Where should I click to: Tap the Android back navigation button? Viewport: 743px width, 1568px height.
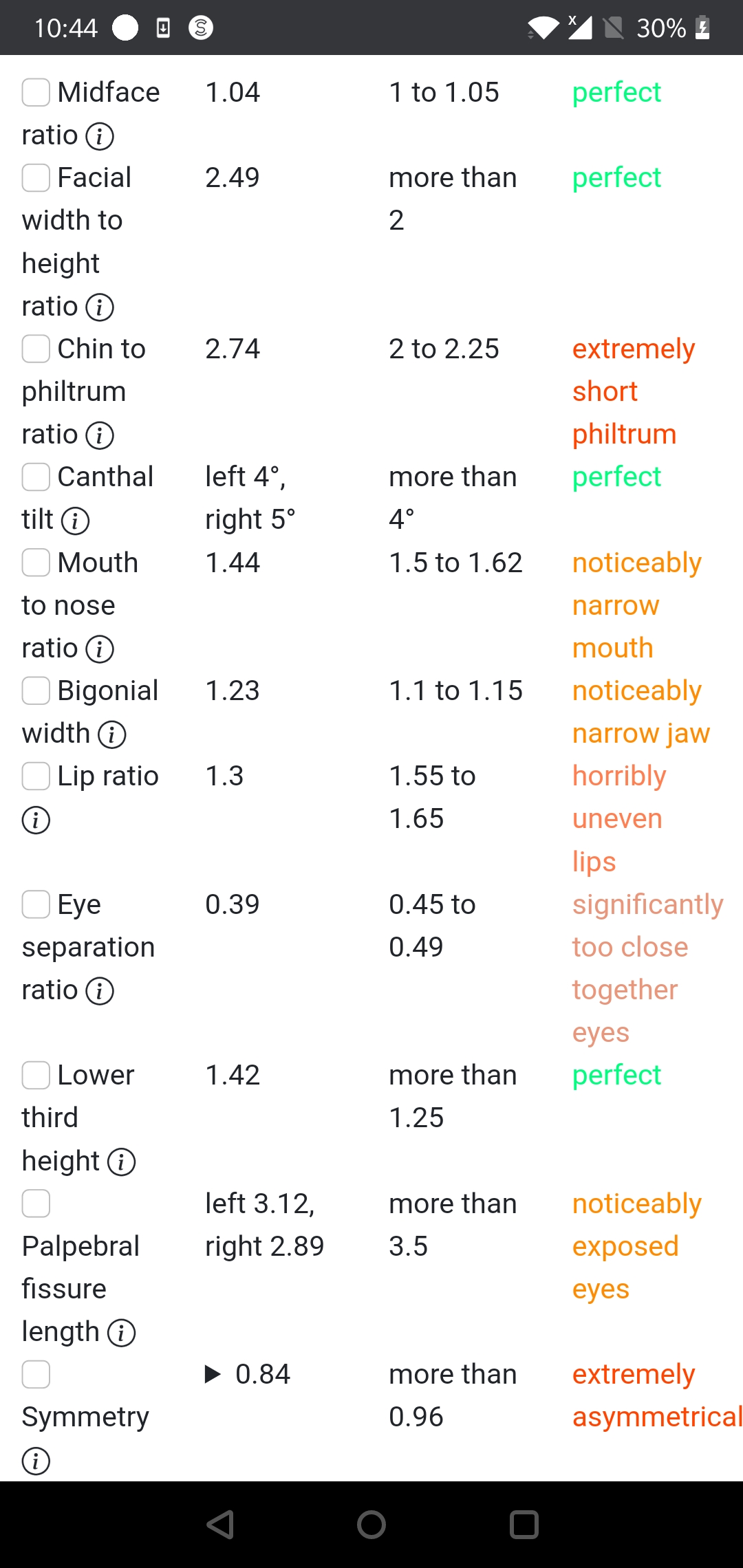[x=221, y=1525]
